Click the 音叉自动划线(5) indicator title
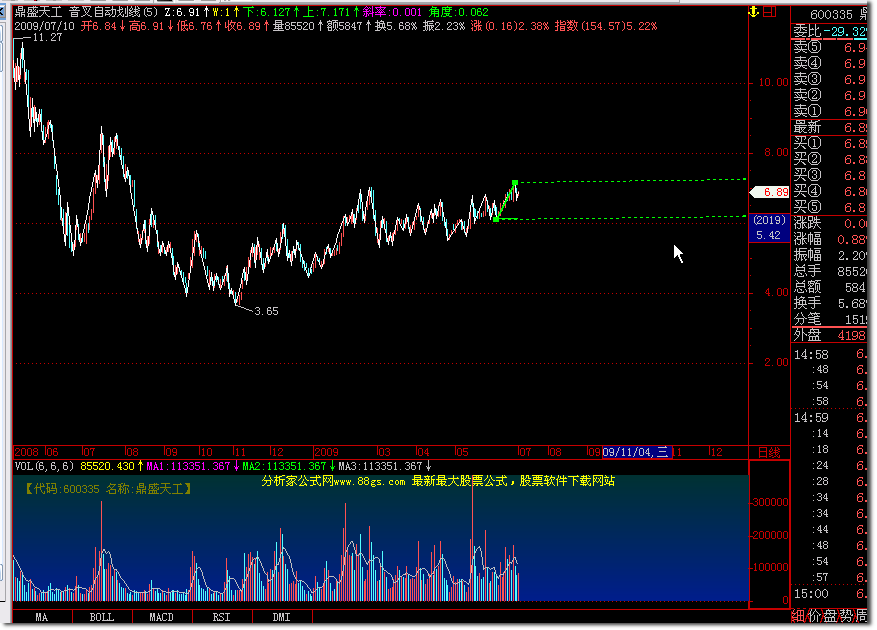Screen dimensions: 877x630 pos(114,12)
